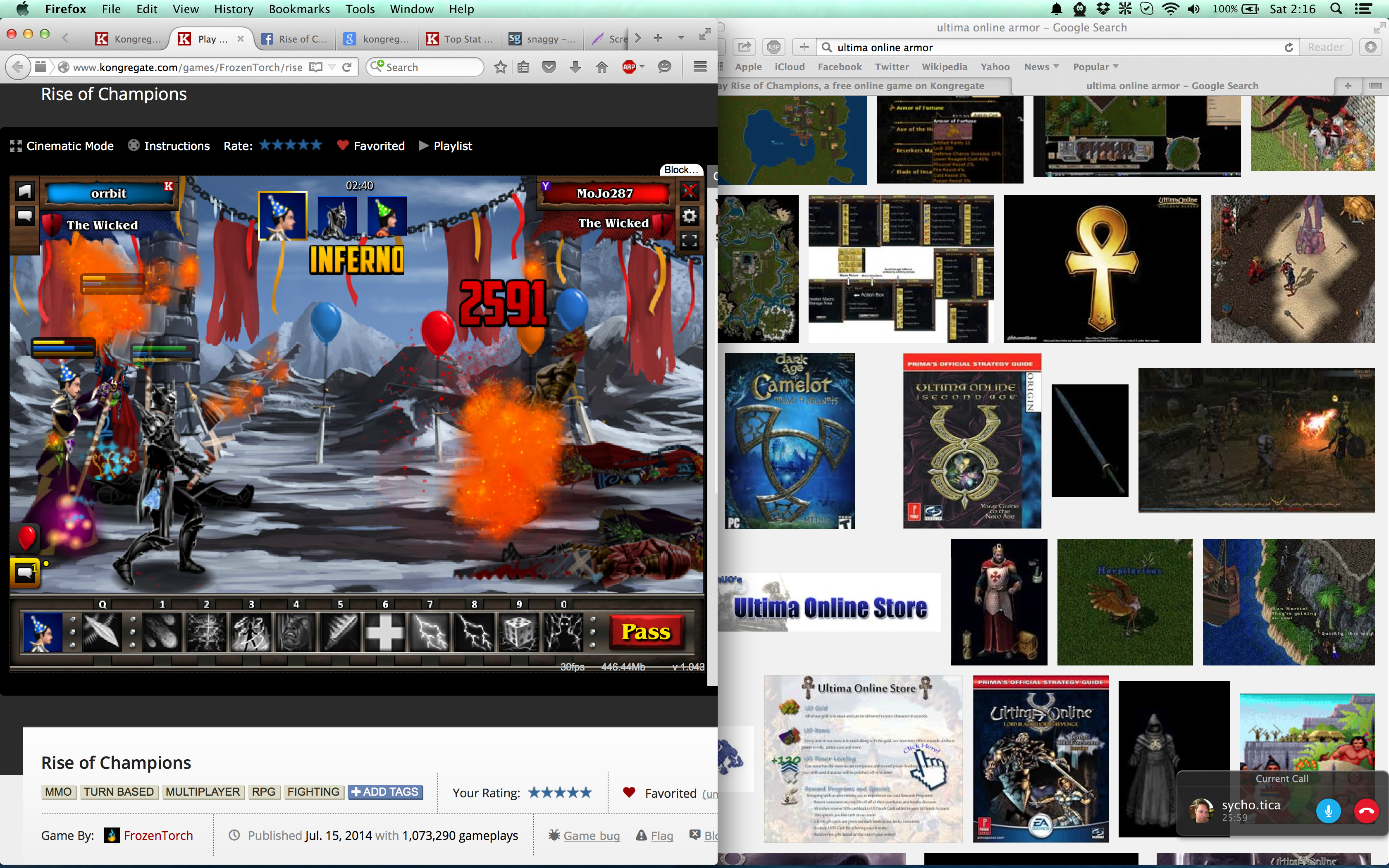
Task: Open Adblock Plus dropdown arrow in Firefox
Action: (642, 67)
